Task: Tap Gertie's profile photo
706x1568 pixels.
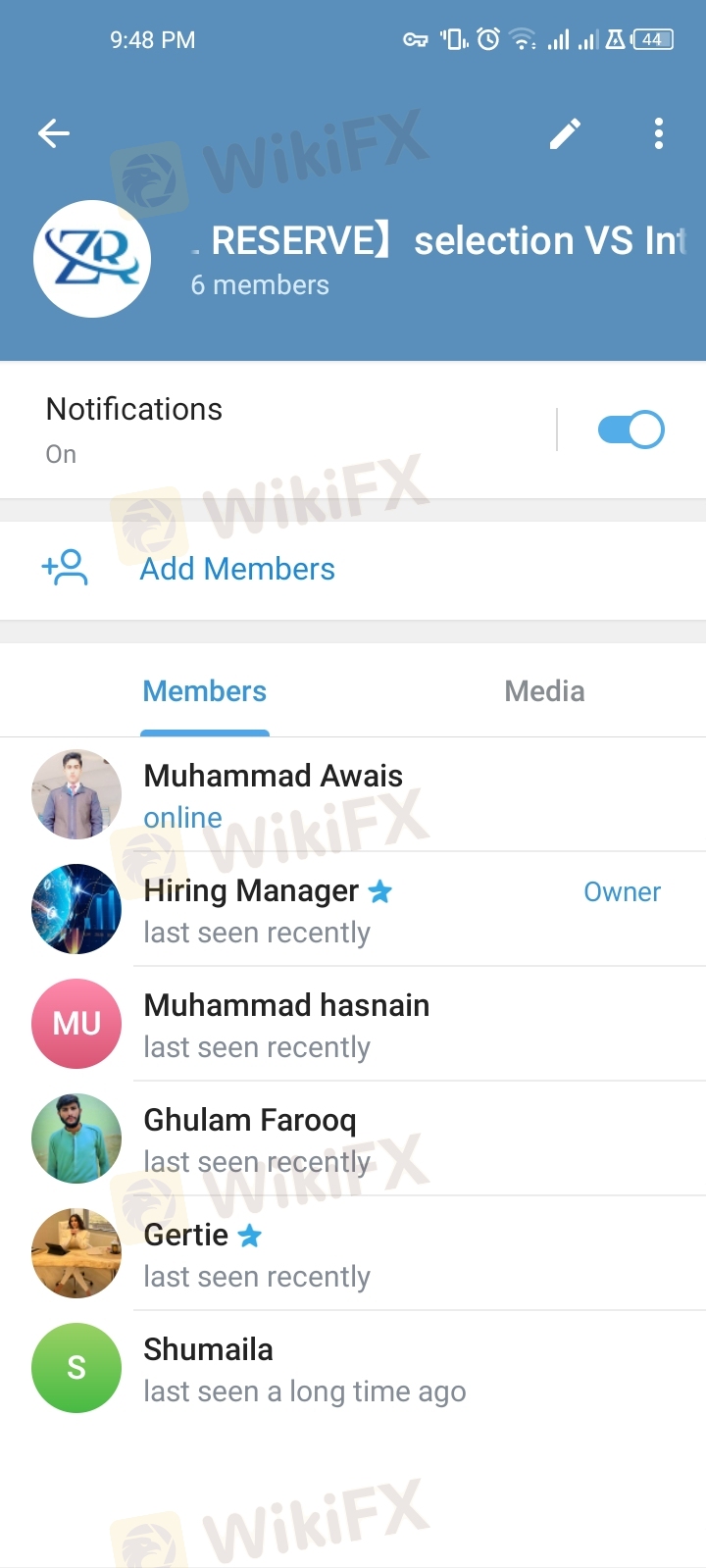Action: (76, 1253)
